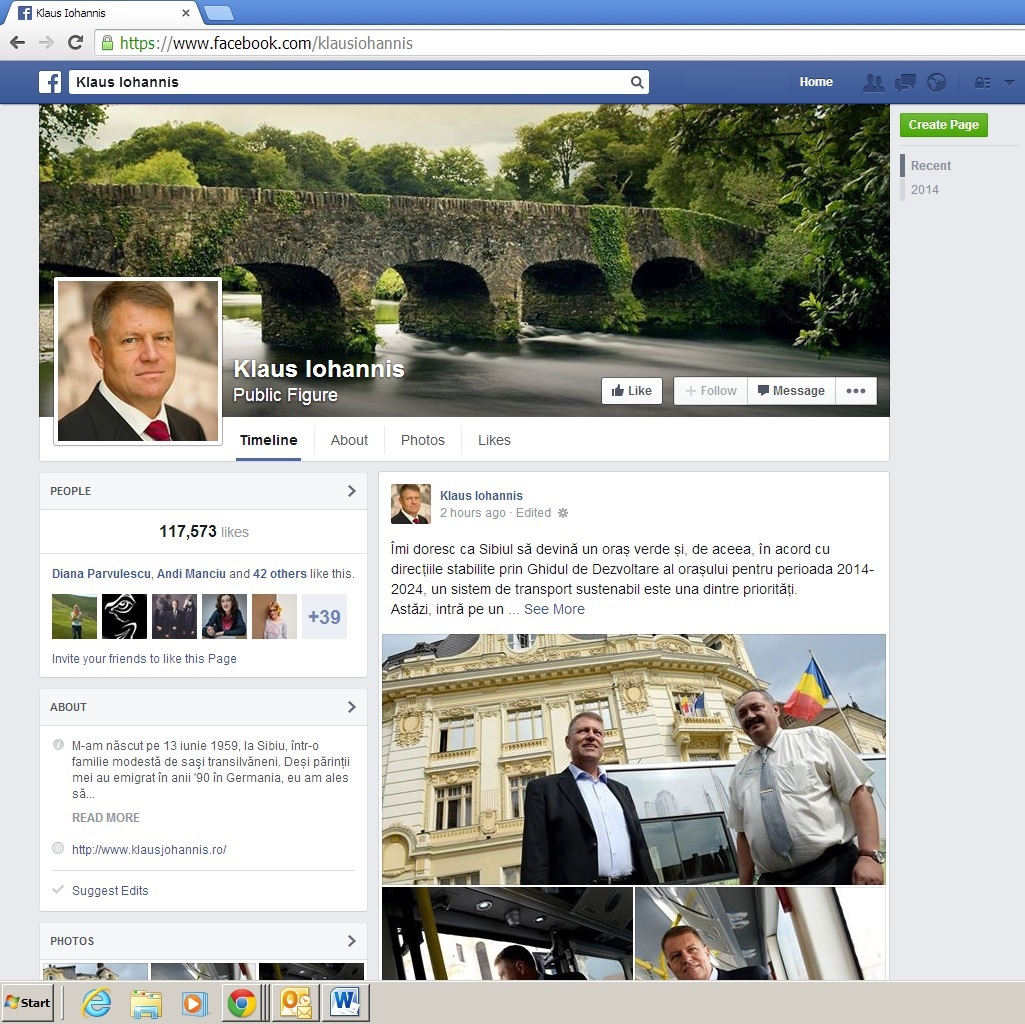Click the search magnifier icon
The image size is (1025, 1024).
(x=637, y=82)
